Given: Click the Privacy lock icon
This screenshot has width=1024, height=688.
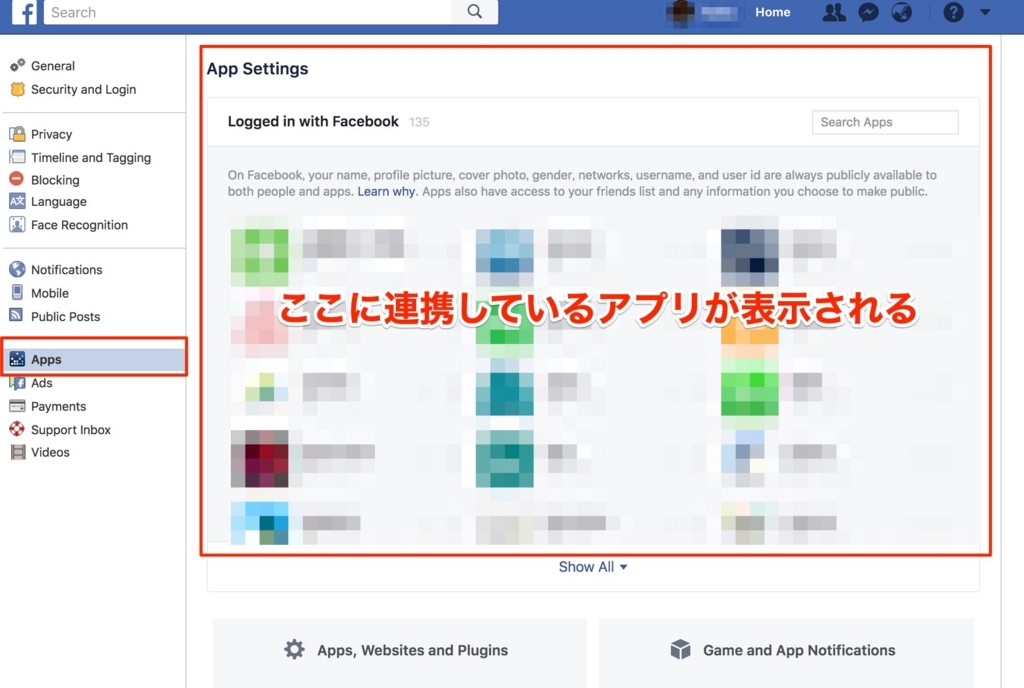Looking at the screenshot, I should [18, 134].
